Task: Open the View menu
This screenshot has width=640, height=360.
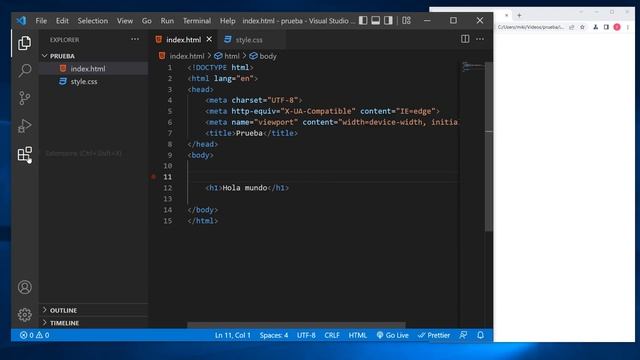Action: [125, 21]
